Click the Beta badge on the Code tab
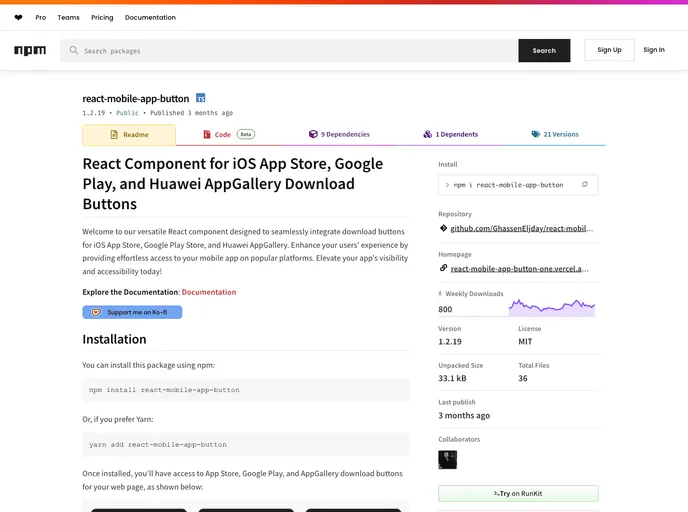 pos(246,134)
